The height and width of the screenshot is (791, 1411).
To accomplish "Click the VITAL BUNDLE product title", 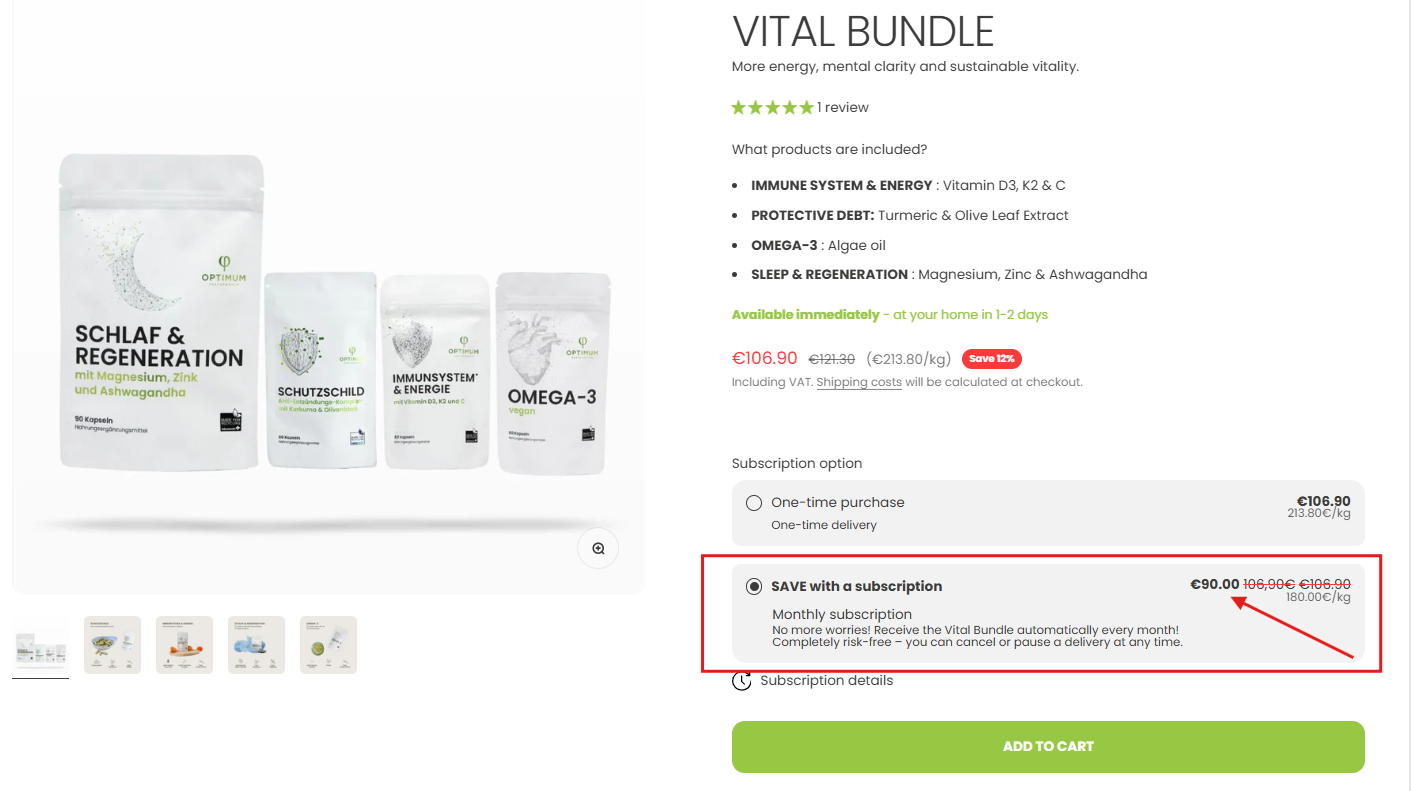I will click(863, 32).
